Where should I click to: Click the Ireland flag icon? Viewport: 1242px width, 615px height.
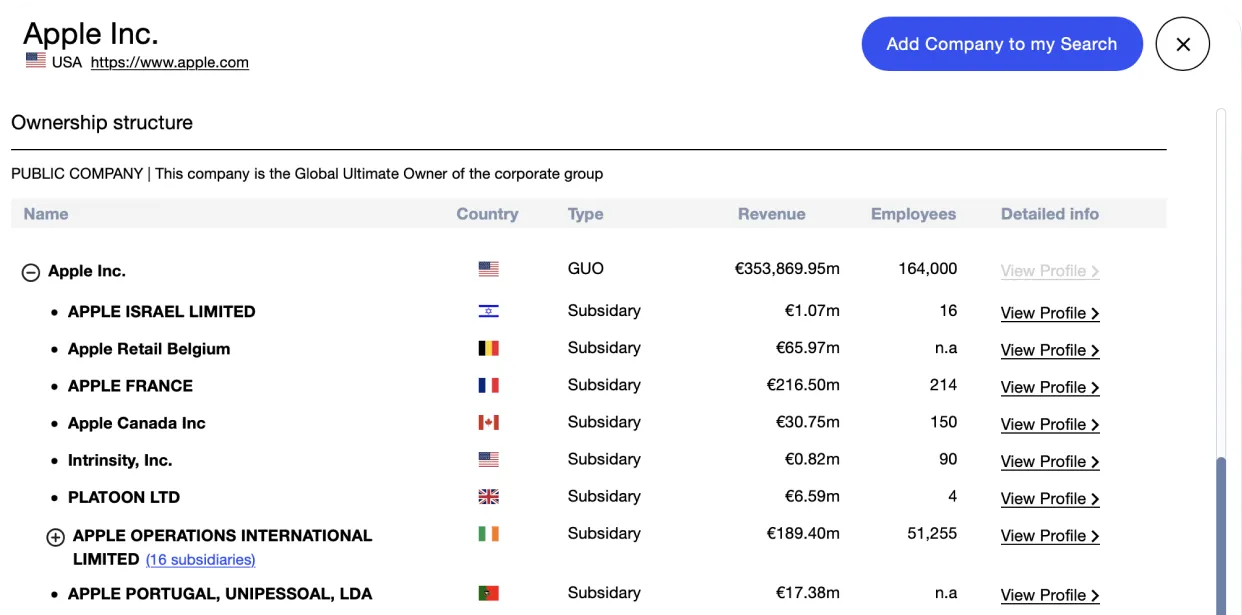tap(488, 533)
